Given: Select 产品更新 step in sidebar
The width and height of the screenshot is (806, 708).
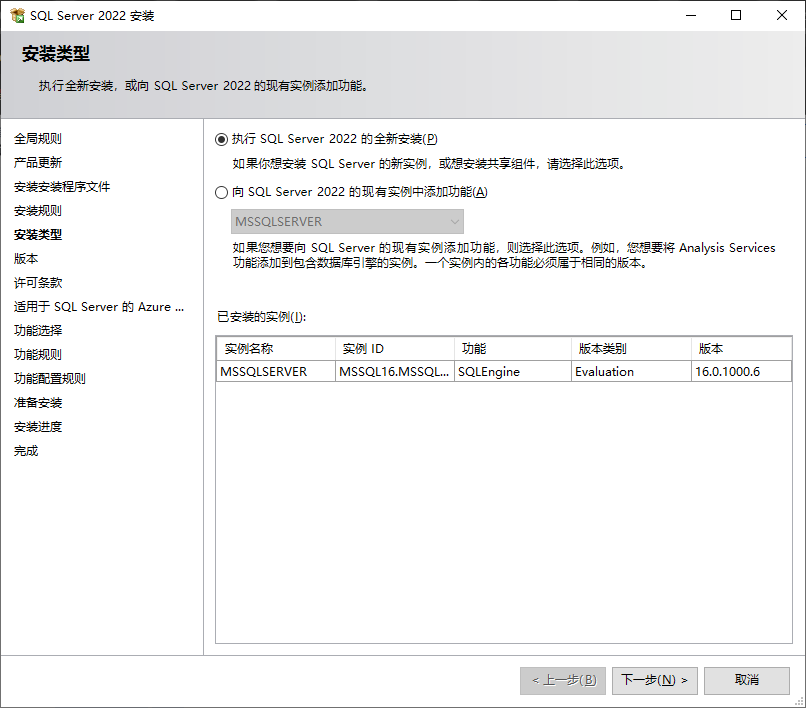Looking at the screenshot, I should (37, 163).
